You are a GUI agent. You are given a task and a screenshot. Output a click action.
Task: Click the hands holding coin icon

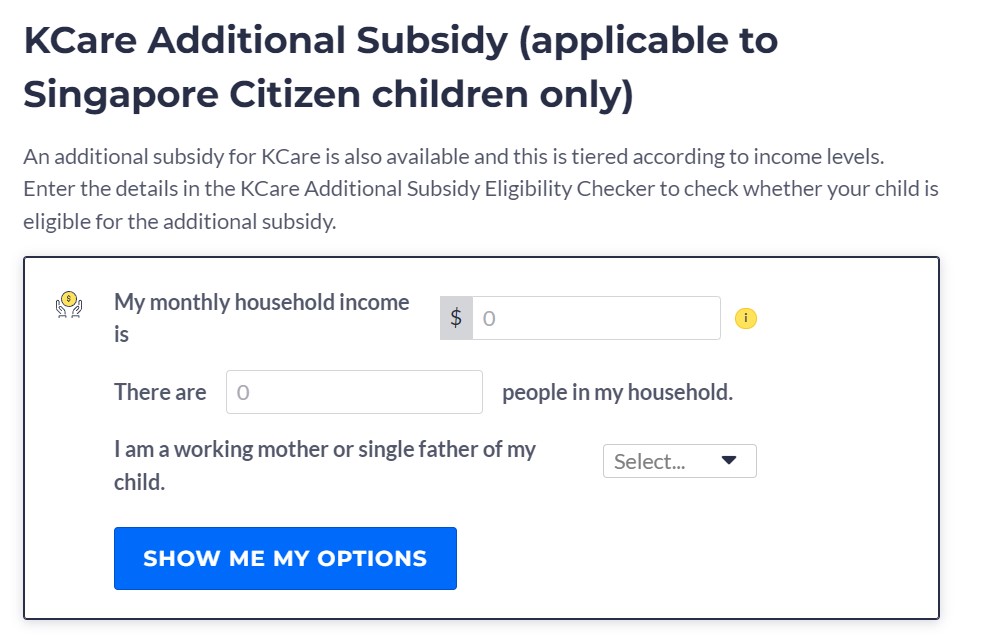click(68, 303)
